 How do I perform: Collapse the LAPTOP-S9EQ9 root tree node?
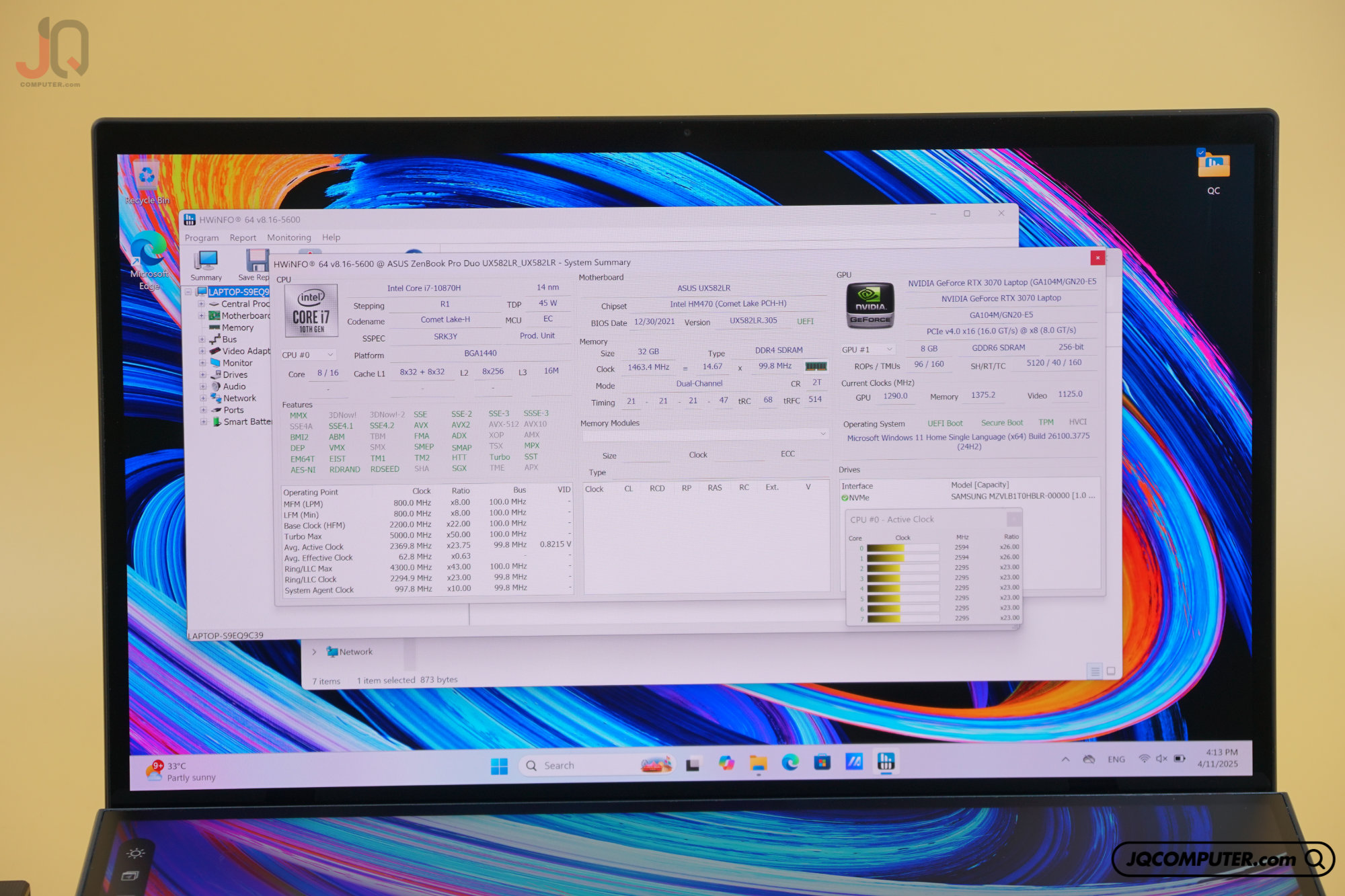(x=188, y=292)
